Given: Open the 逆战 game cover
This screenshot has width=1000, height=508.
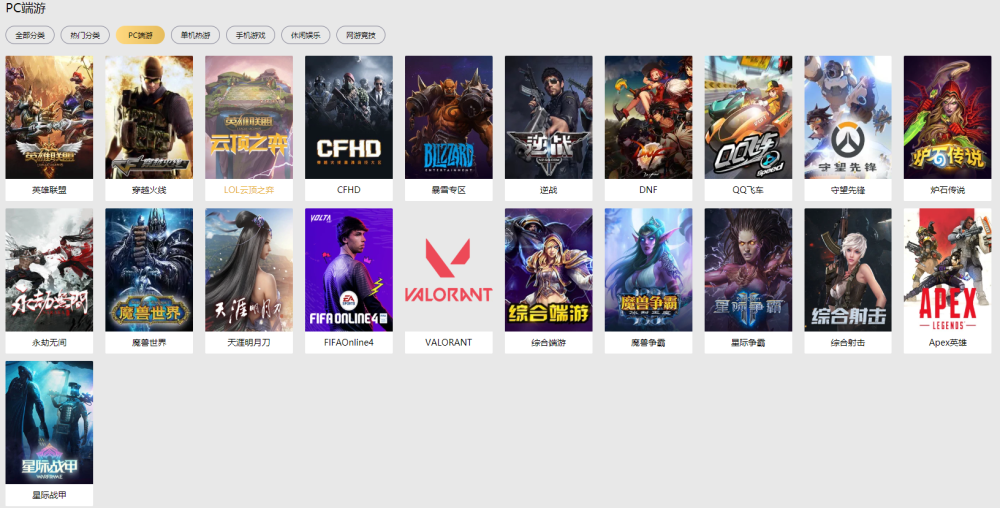Looking at the screenshot, I should pos(548,117).
